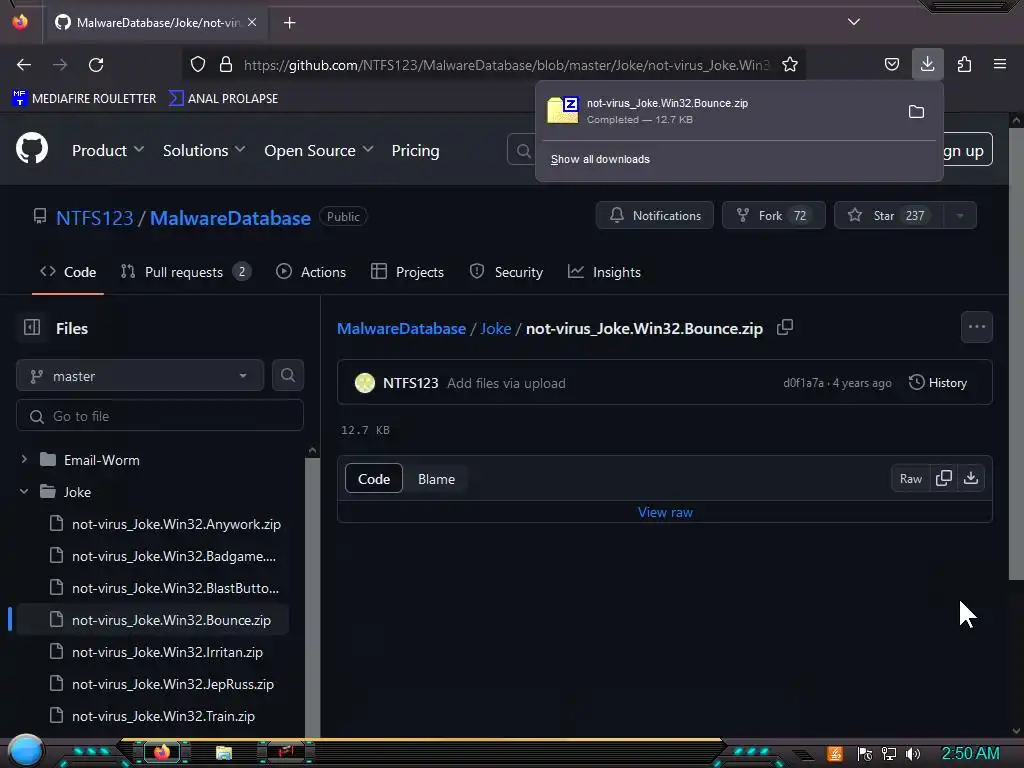Copy raw file contents icon
Image resolution: width=1024 pixels, height=768 pixels.
pos(944,478)
